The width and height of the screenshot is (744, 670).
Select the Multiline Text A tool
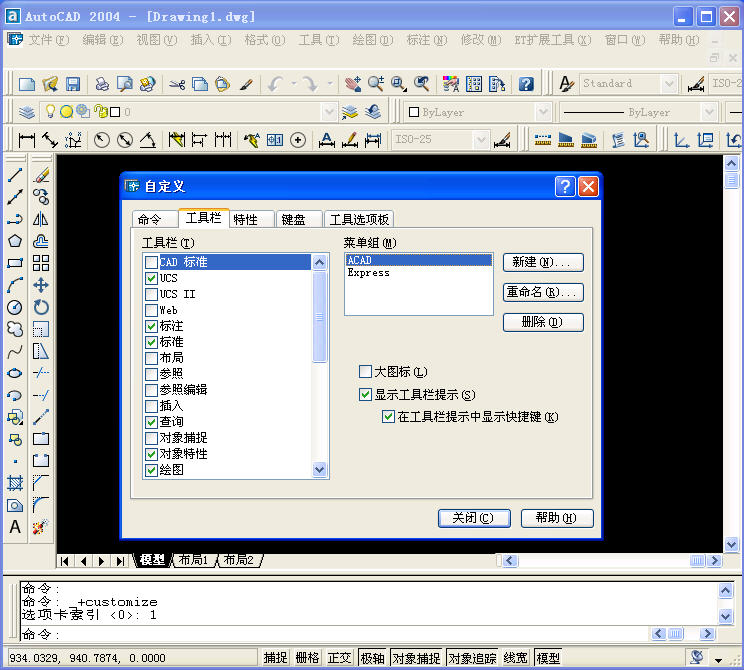pos(15,527)
